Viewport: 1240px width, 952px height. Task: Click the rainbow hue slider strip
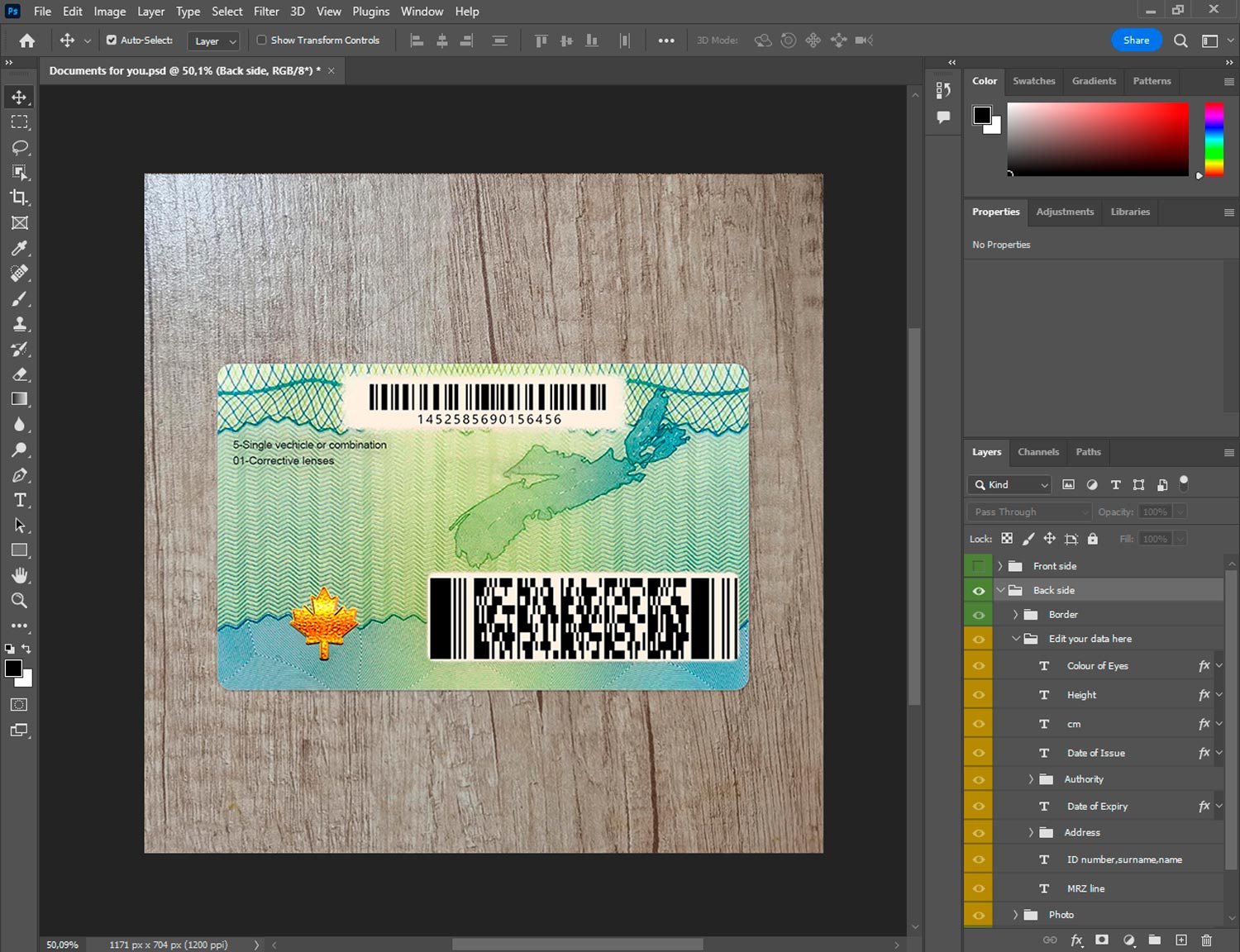tap(1213, 139)
